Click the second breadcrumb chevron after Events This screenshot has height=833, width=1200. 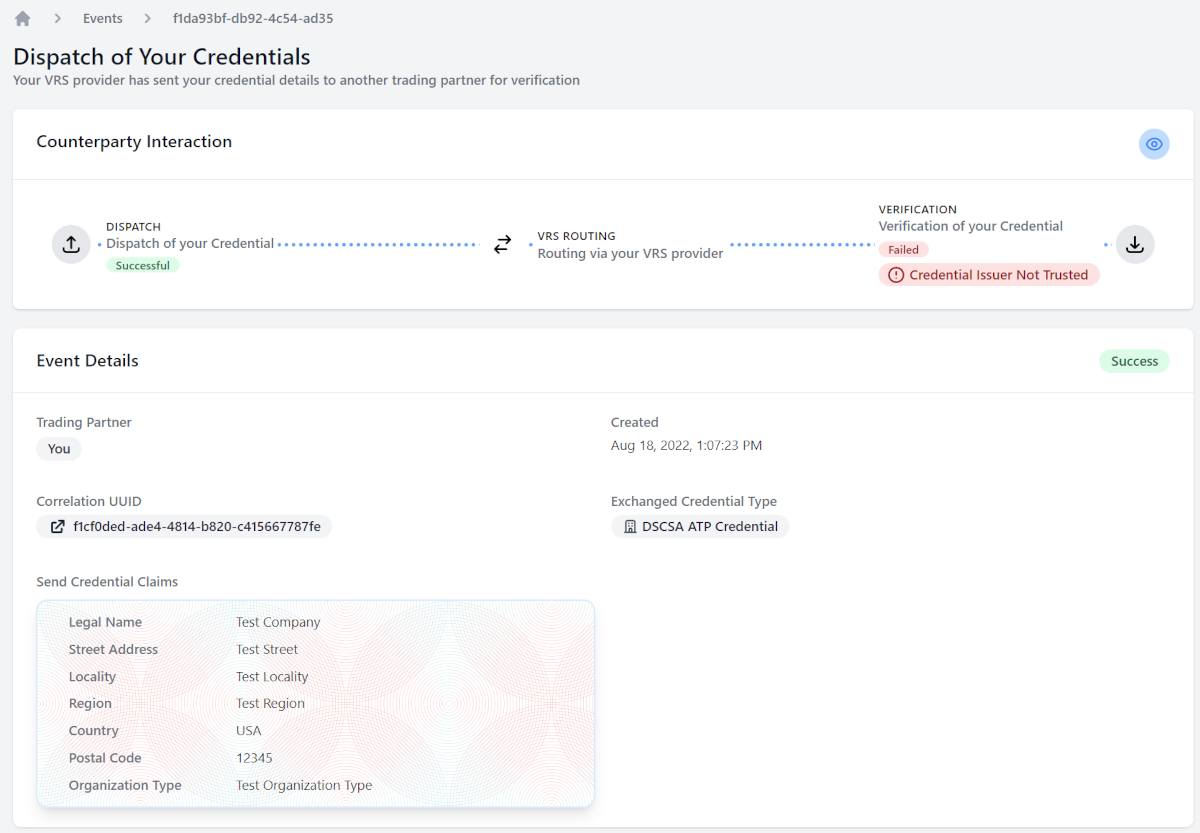148,18
